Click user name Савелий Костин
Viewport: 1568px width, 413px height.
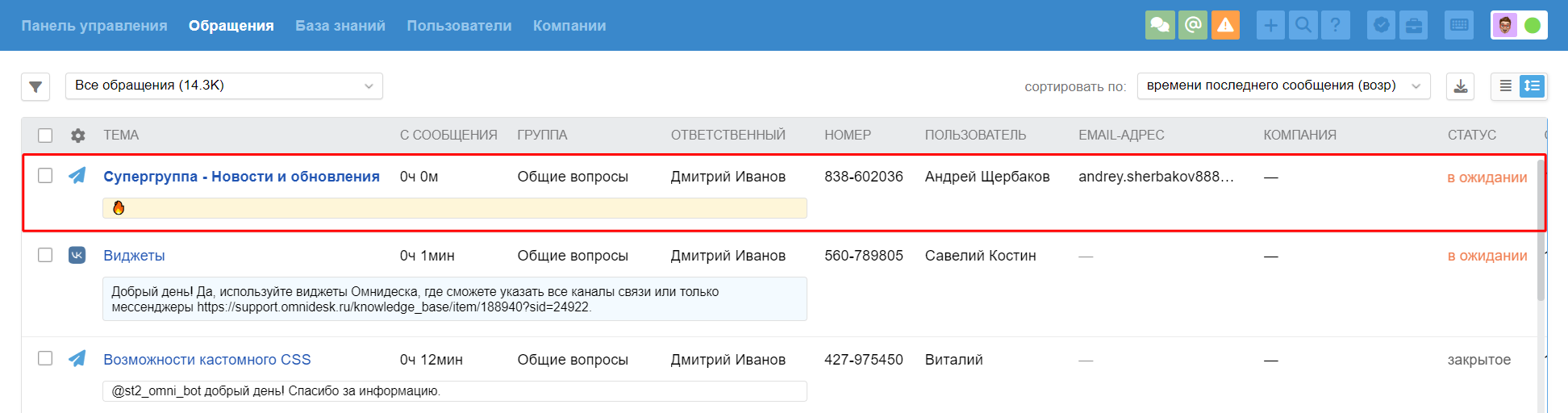point(980,256)
